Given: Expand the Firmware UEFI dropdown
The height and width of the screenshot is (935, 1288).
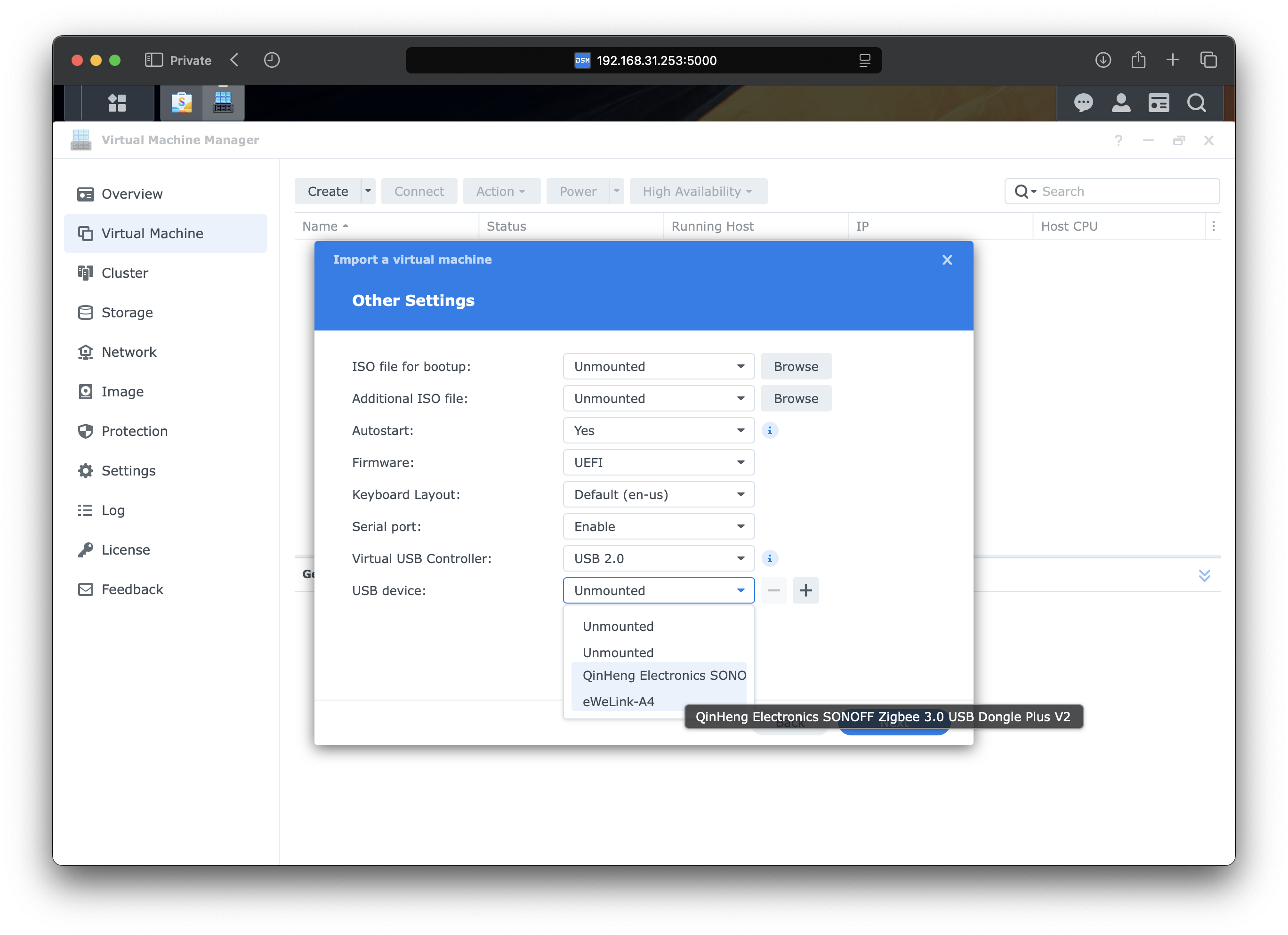Looking at the screenshot, I should pyautogui.click(x=658, y=462).
